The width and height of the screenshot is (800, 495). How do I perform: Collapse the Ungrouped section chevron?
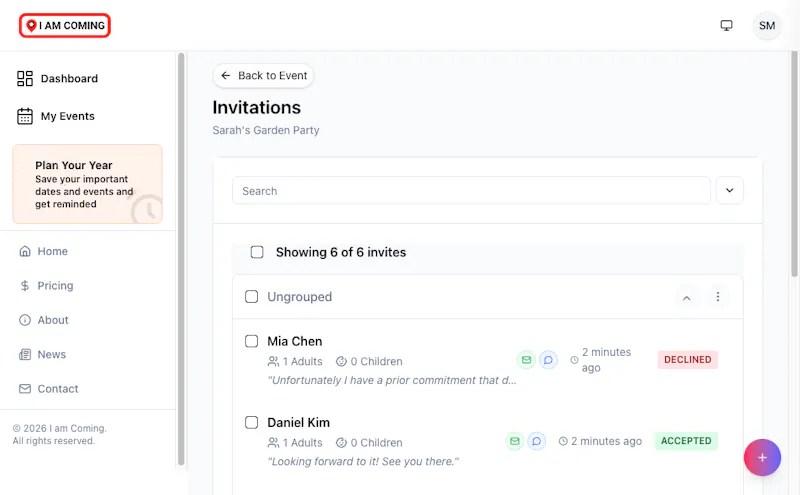(686, 298)
